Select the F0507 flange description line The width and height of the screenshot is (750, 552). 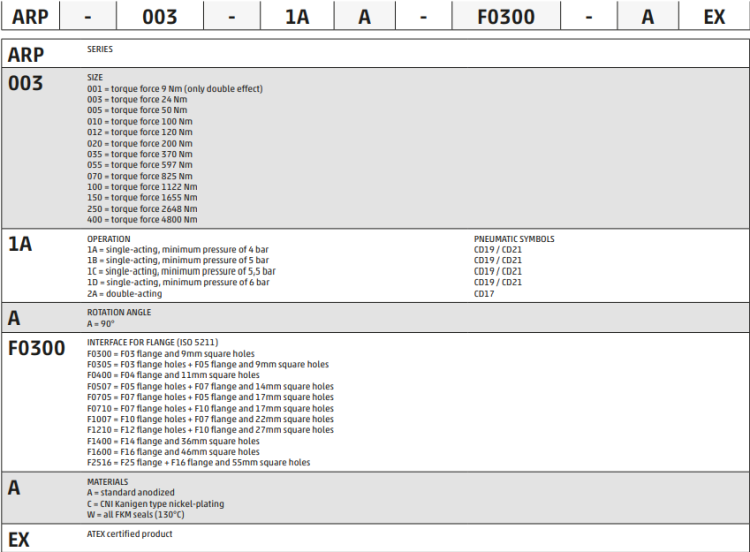point(210,386)
